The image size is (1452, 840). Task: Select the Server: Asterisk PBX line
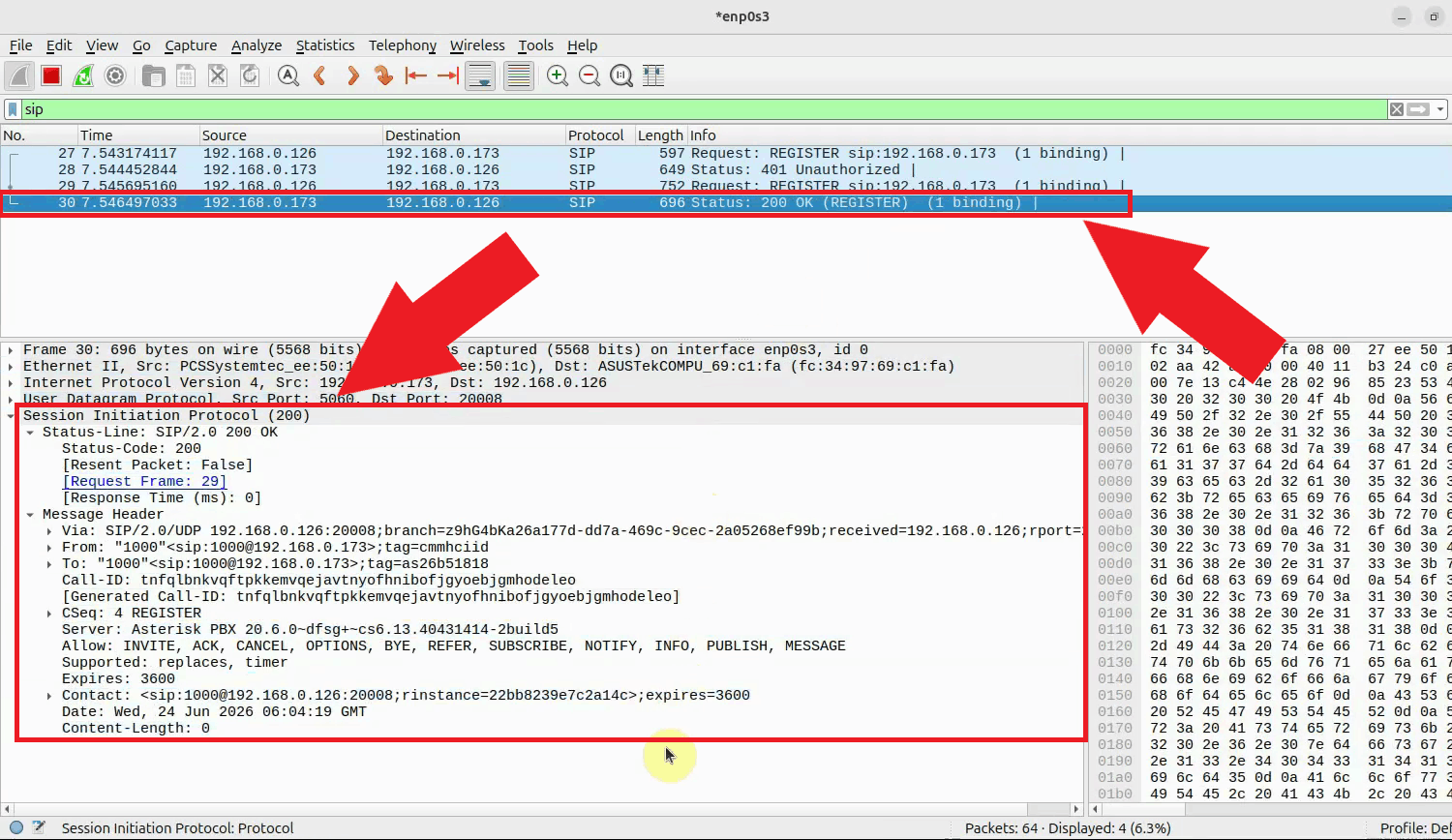click(x=310, y=630)
